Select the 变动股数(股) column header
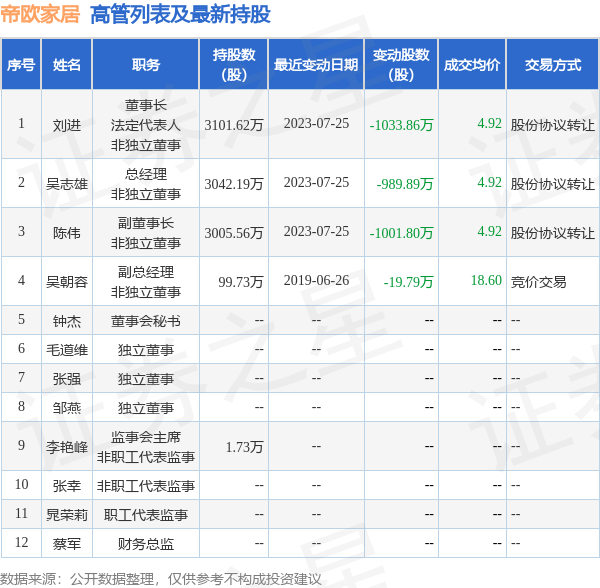600x588 pixels. click(401, 65)
